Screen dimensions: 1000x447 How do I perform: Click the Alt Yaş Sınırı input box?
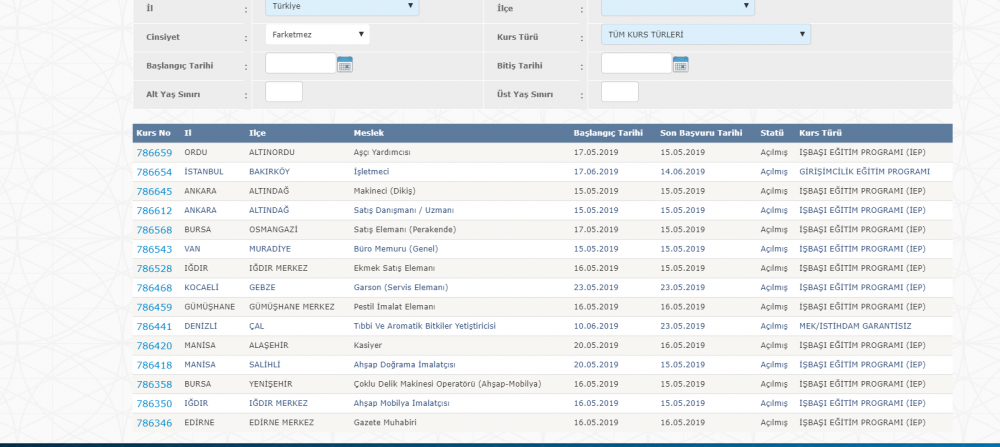[284, 92]
